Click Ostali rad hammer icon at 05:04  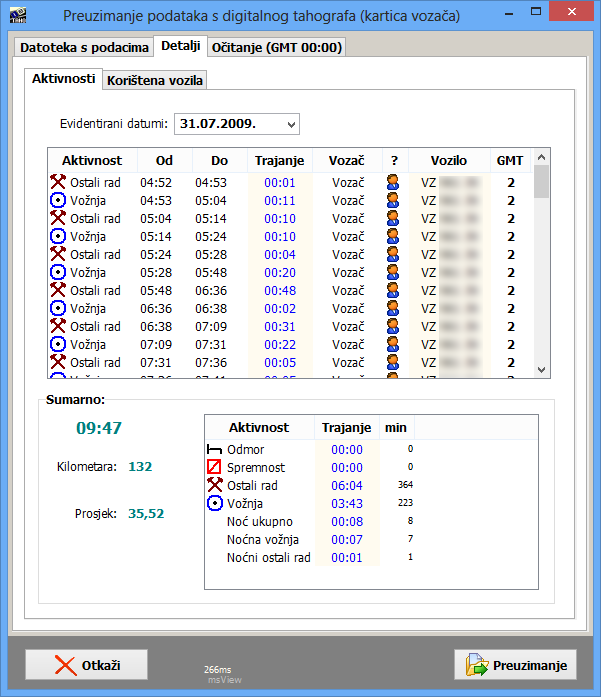pos(58,218)
